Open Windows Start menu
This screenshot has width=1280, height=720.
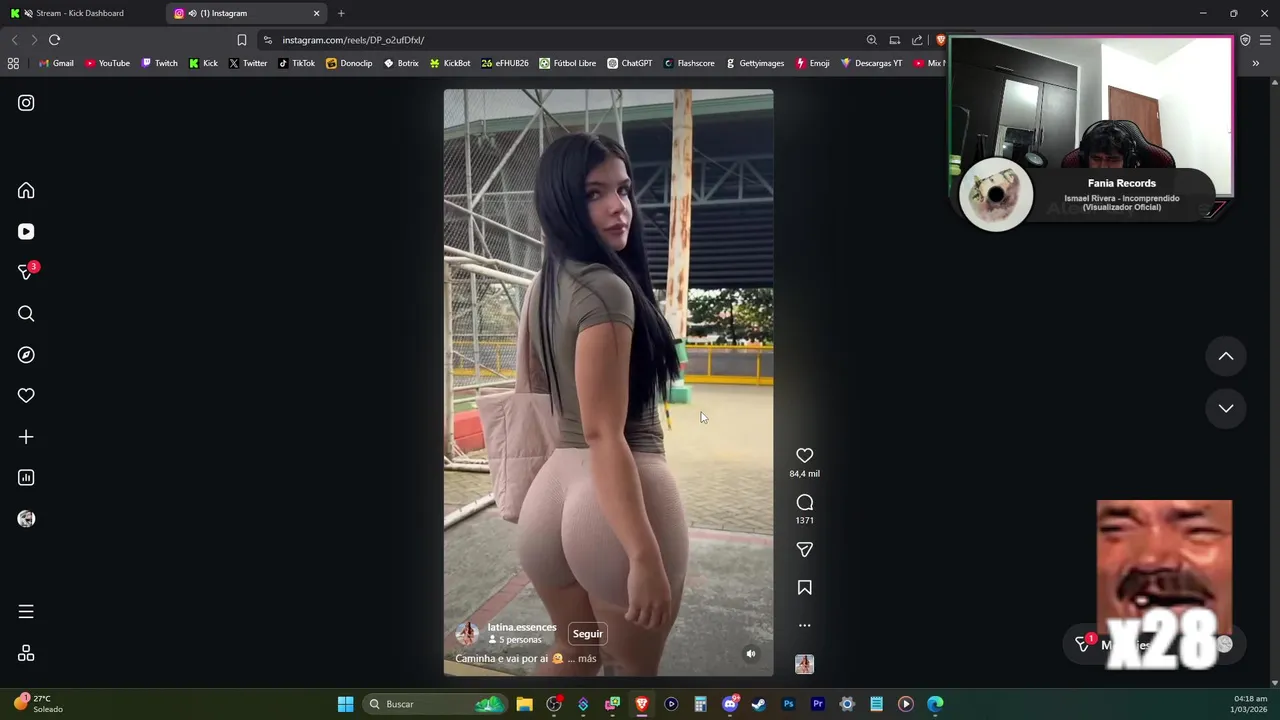(x=345, y=704)
